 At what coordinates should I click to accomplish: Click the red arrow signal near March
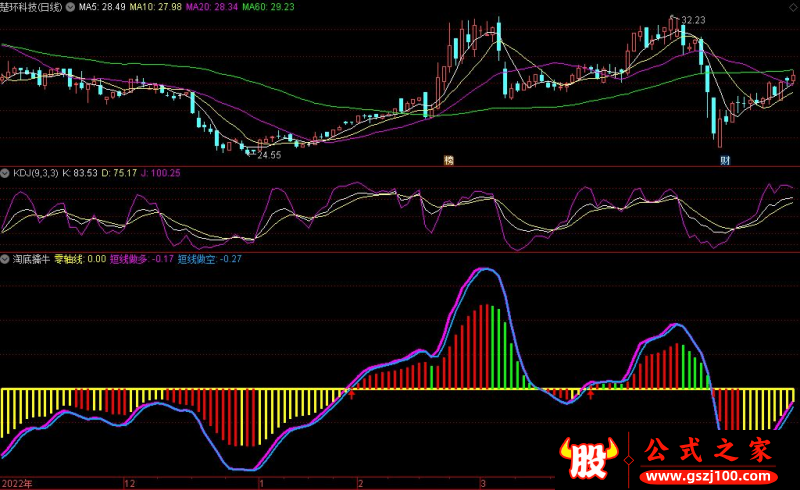pyautogui.click(x=591, y=393)
